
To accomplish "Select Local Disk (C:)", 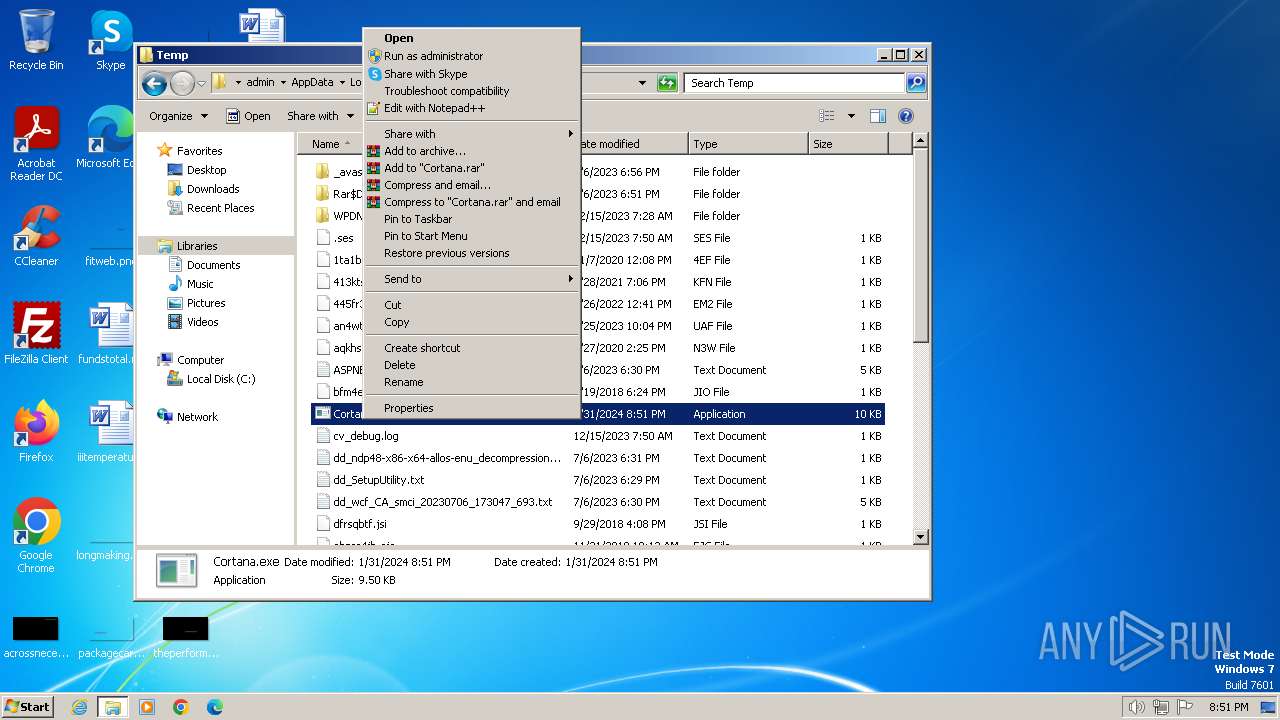I will click(221, 379).
